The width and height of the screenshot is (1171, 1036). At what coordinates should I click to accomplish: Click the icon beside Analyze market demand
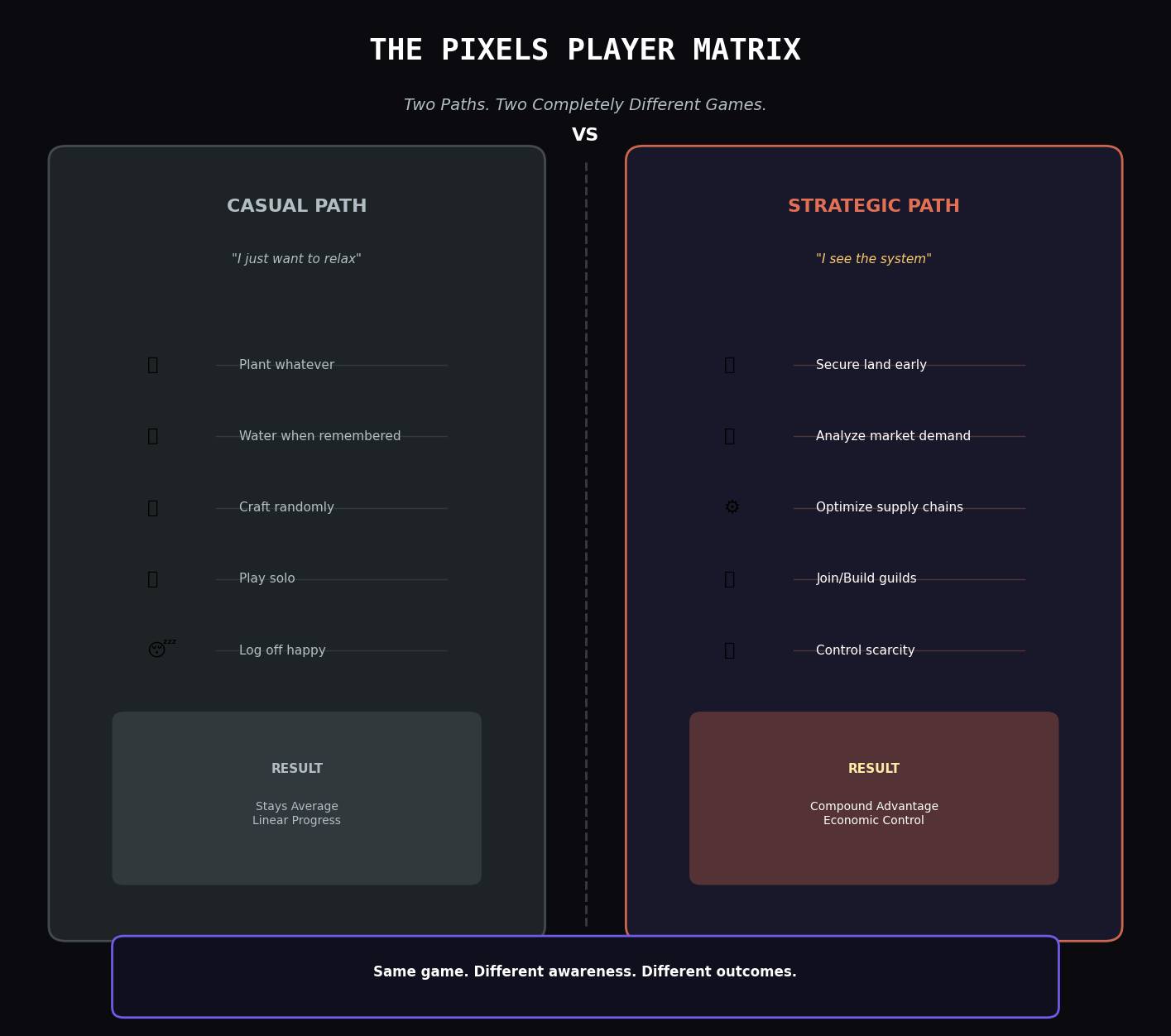point(730,436)
